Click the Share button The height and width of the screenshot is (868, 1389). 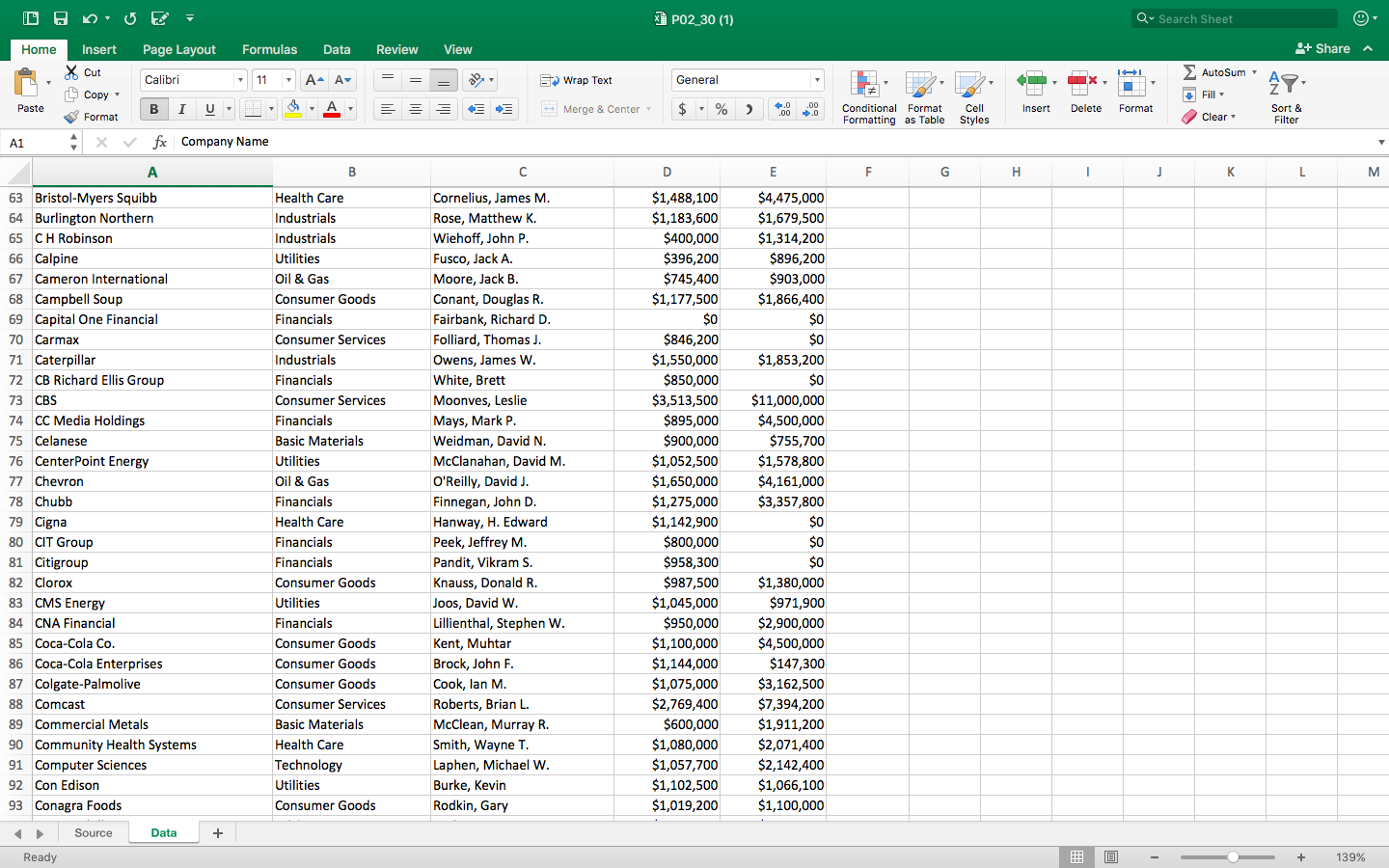pos(1322,48)
